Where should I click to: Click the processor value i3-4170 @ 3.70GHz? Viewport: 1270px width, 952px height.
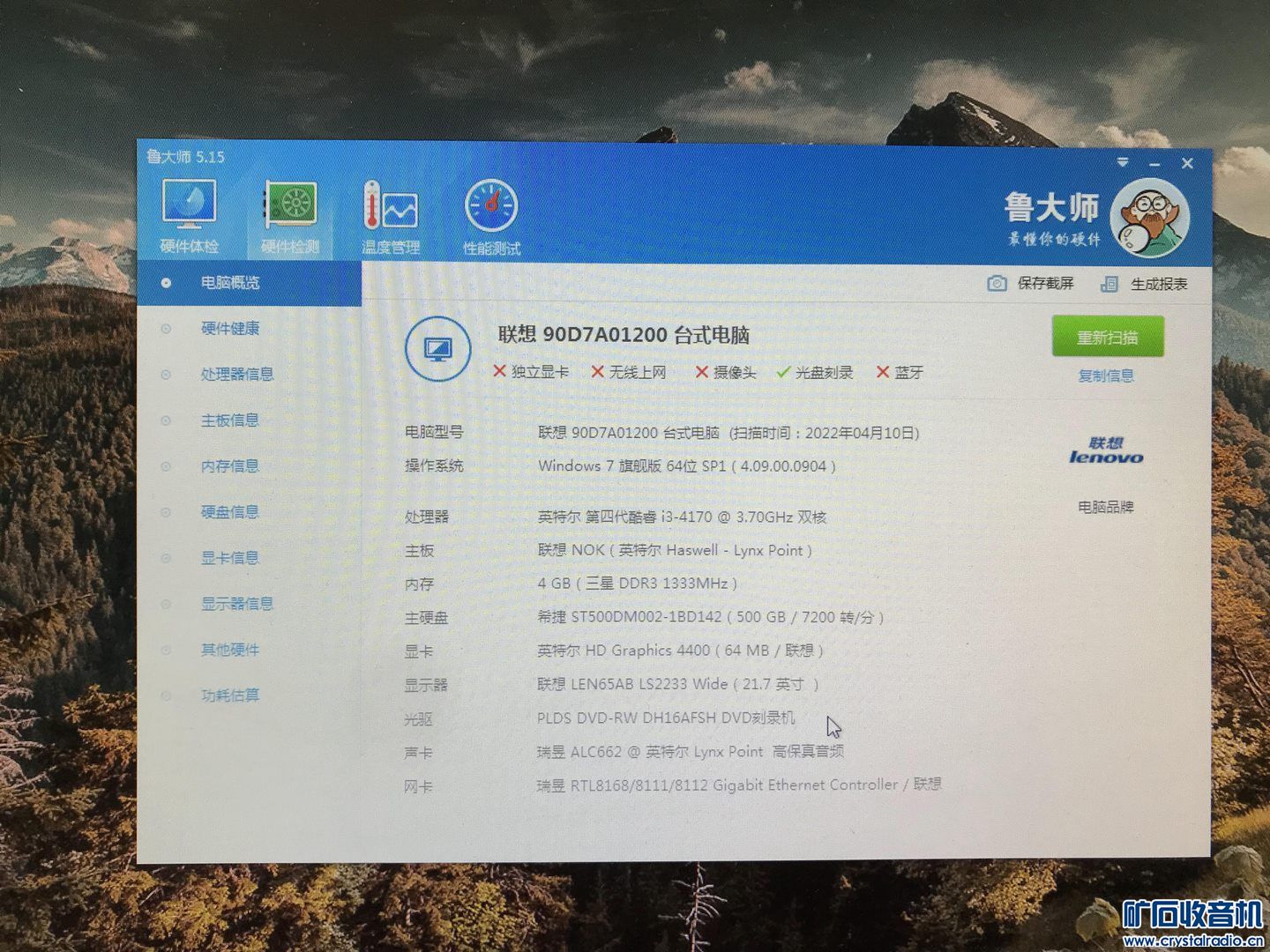pyautogui.click(x=683, y=517)
